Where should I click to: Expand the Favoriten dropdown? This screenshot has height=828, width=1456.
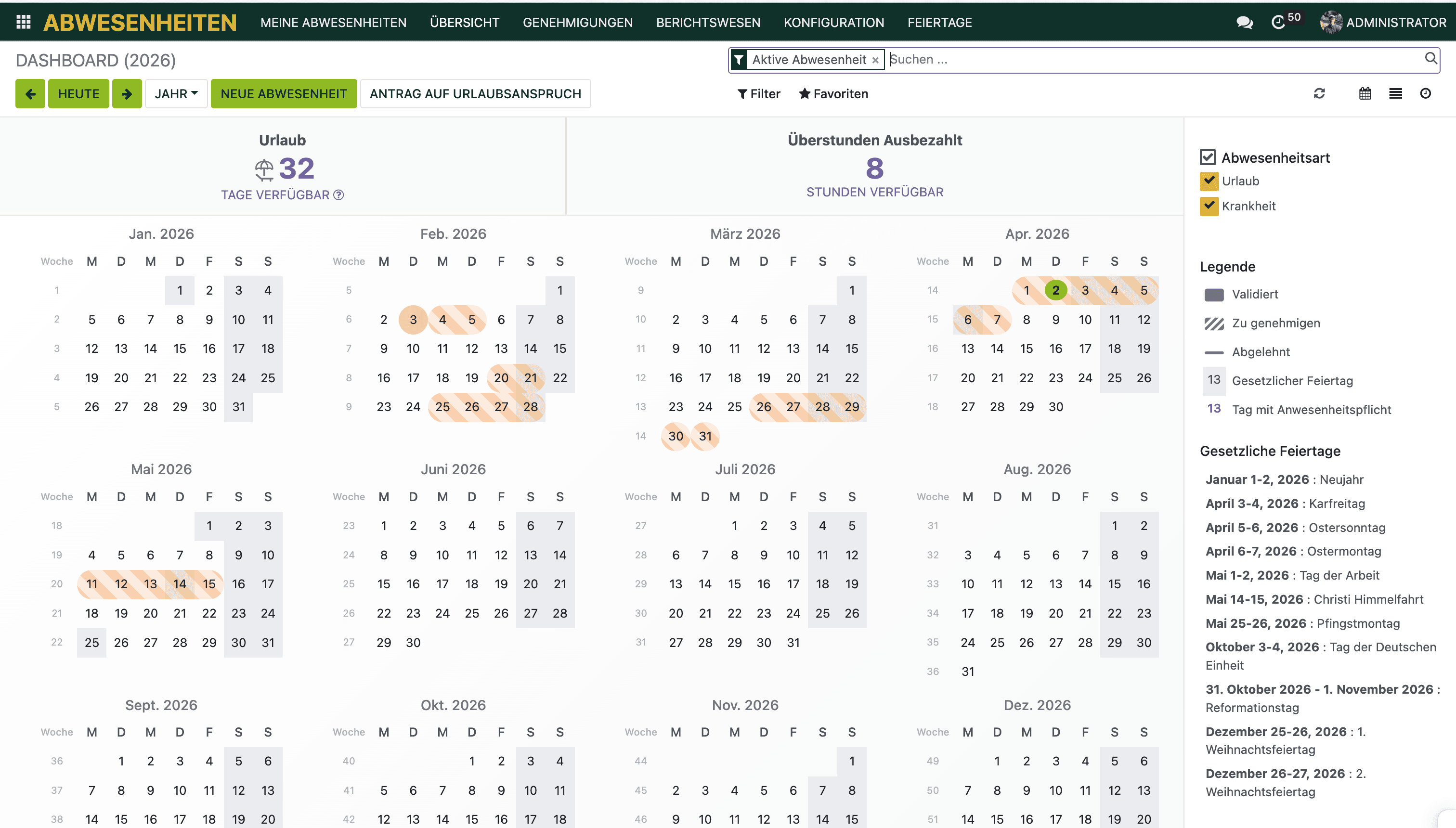[833, 94]
